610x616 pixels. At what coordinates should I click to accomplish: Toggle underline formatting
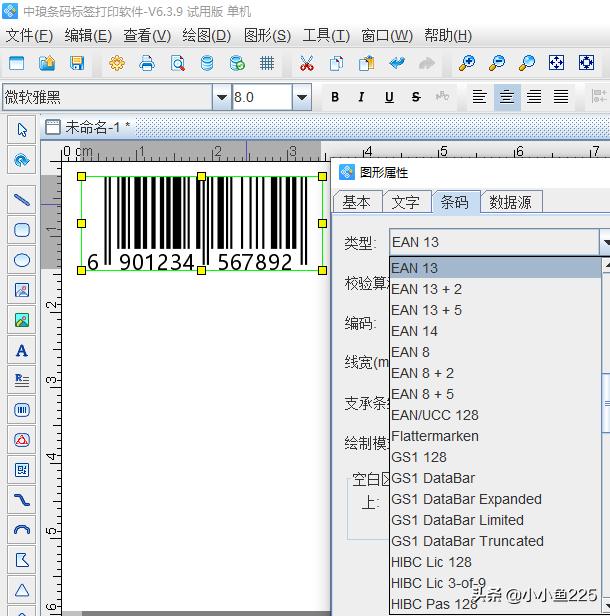coord(389,97)
